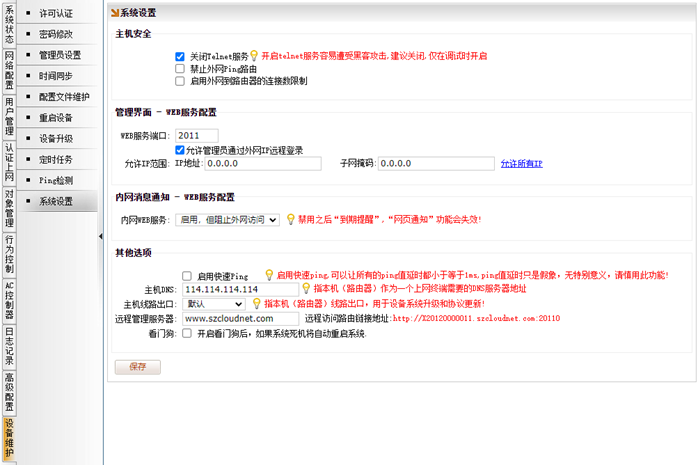Open the 内网WEB服务 dropdown

pos(227,219)
